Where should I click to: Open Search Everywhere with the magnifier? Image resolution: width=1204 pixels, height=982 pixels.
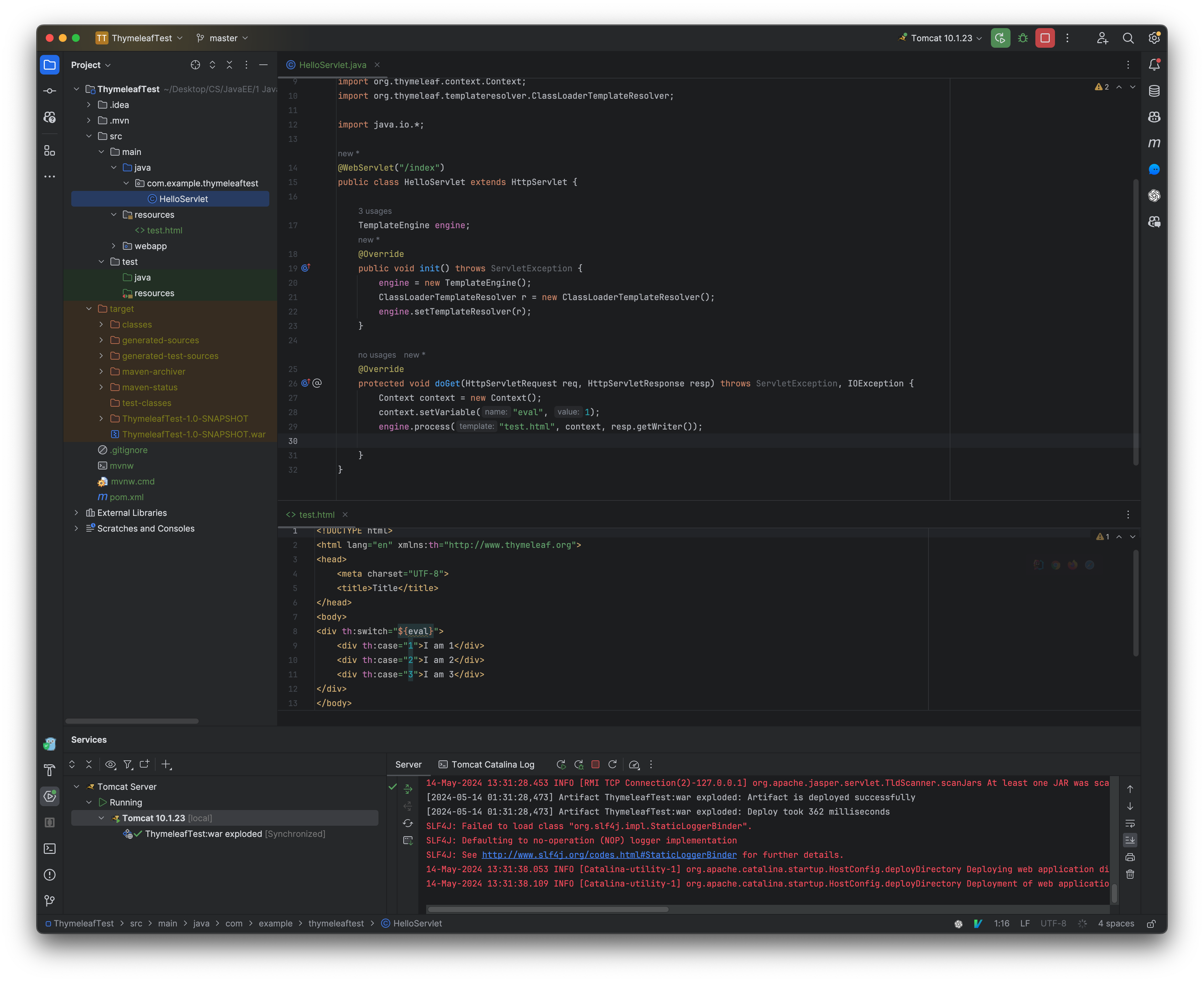click(x=1128, y=38)
